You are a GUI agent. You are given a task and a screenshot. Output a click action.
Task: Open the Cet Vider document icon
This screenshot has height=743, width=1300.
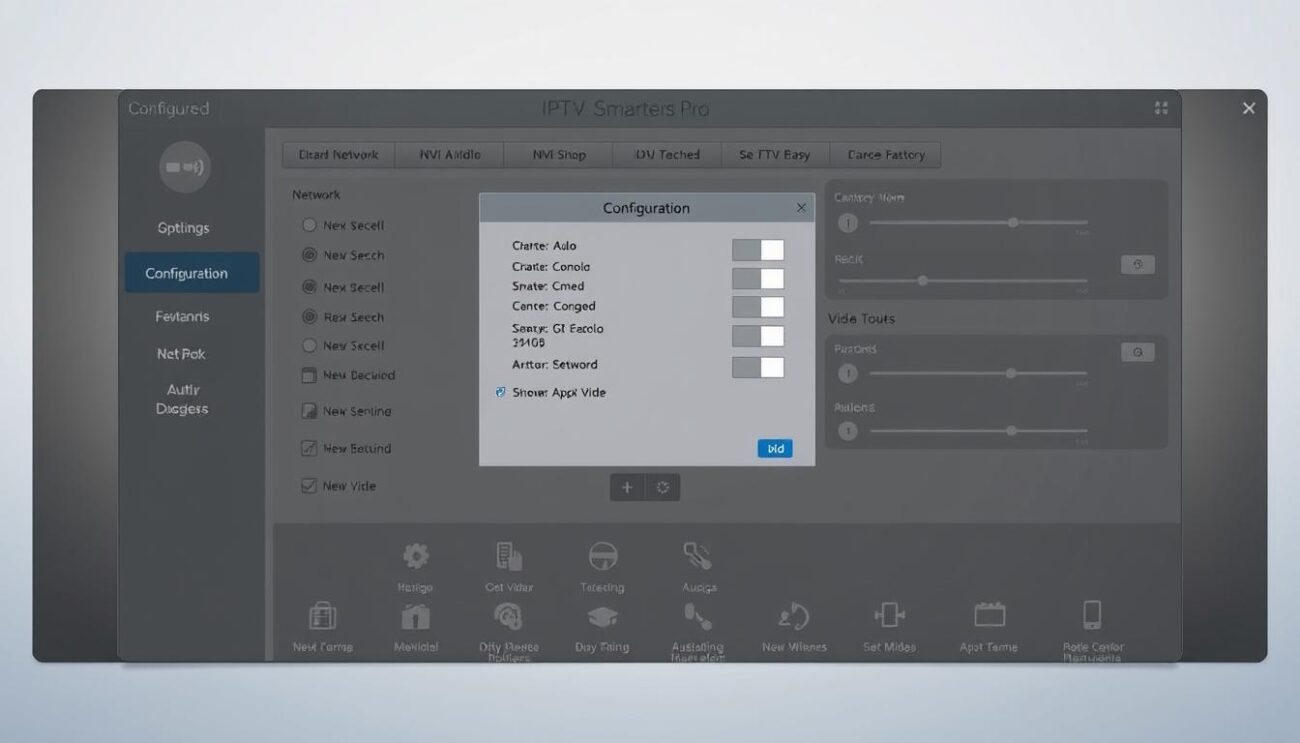pos(509,557)
